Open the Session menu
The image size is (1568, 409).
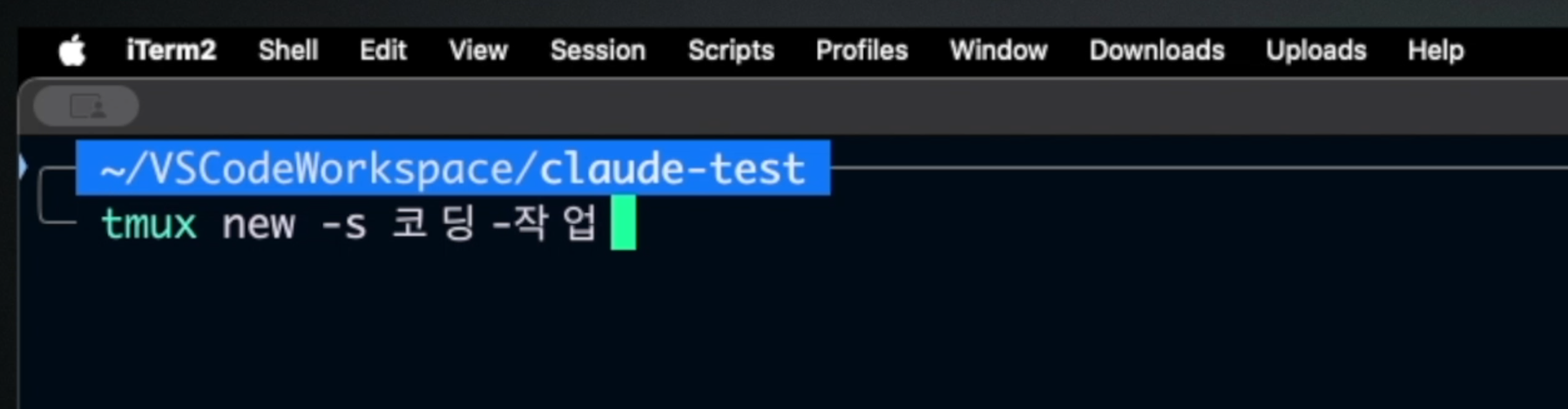[598, 51]
